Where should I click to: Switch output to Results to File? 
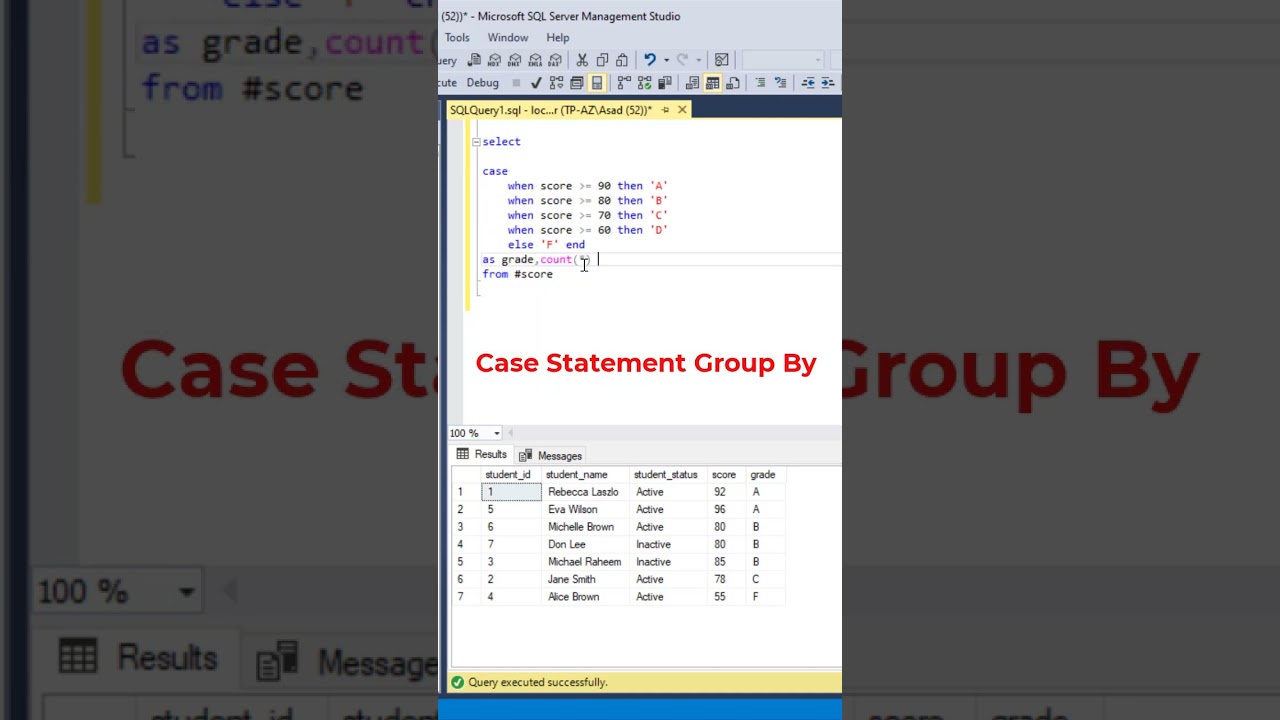(732, 83)
